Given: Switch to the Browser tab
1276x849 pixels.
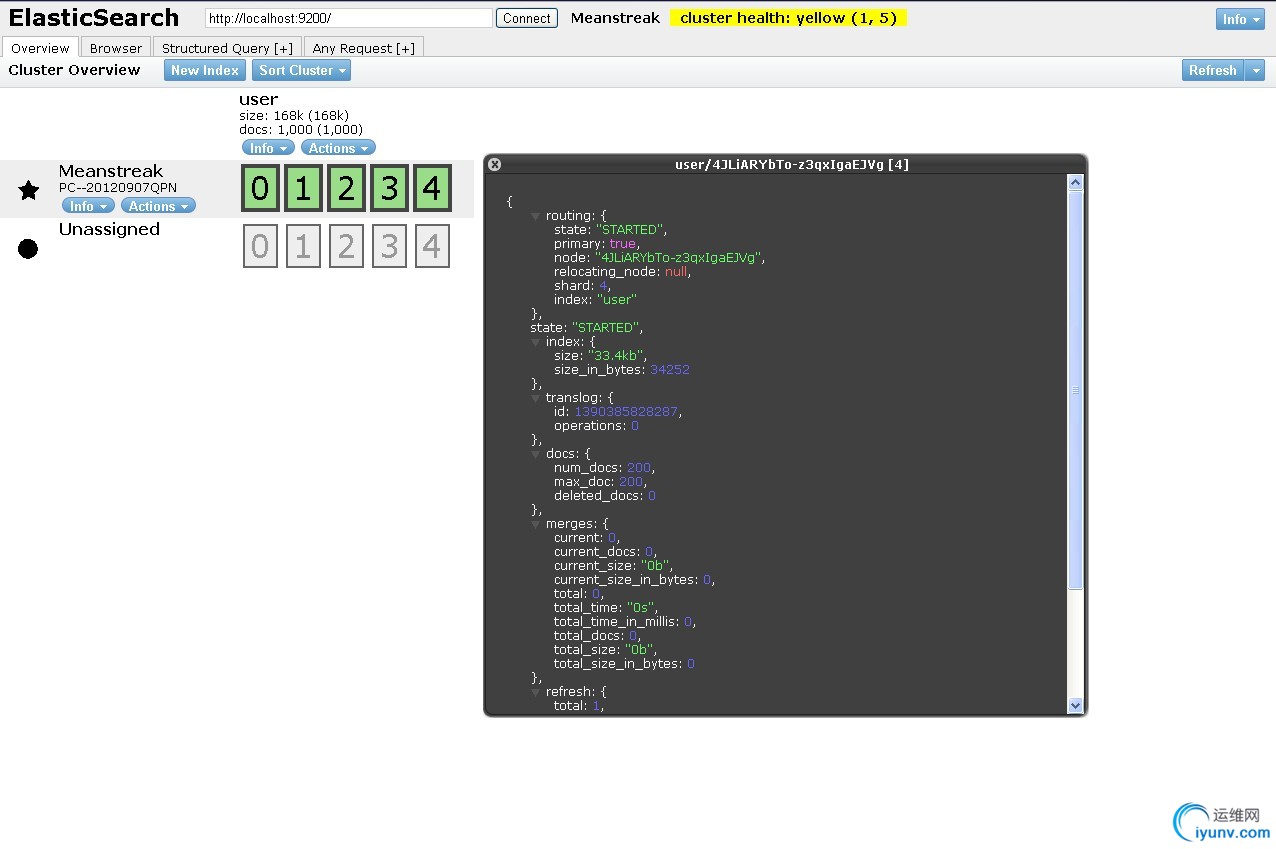Looking at the screenshot, I should (x=116, y=48).
